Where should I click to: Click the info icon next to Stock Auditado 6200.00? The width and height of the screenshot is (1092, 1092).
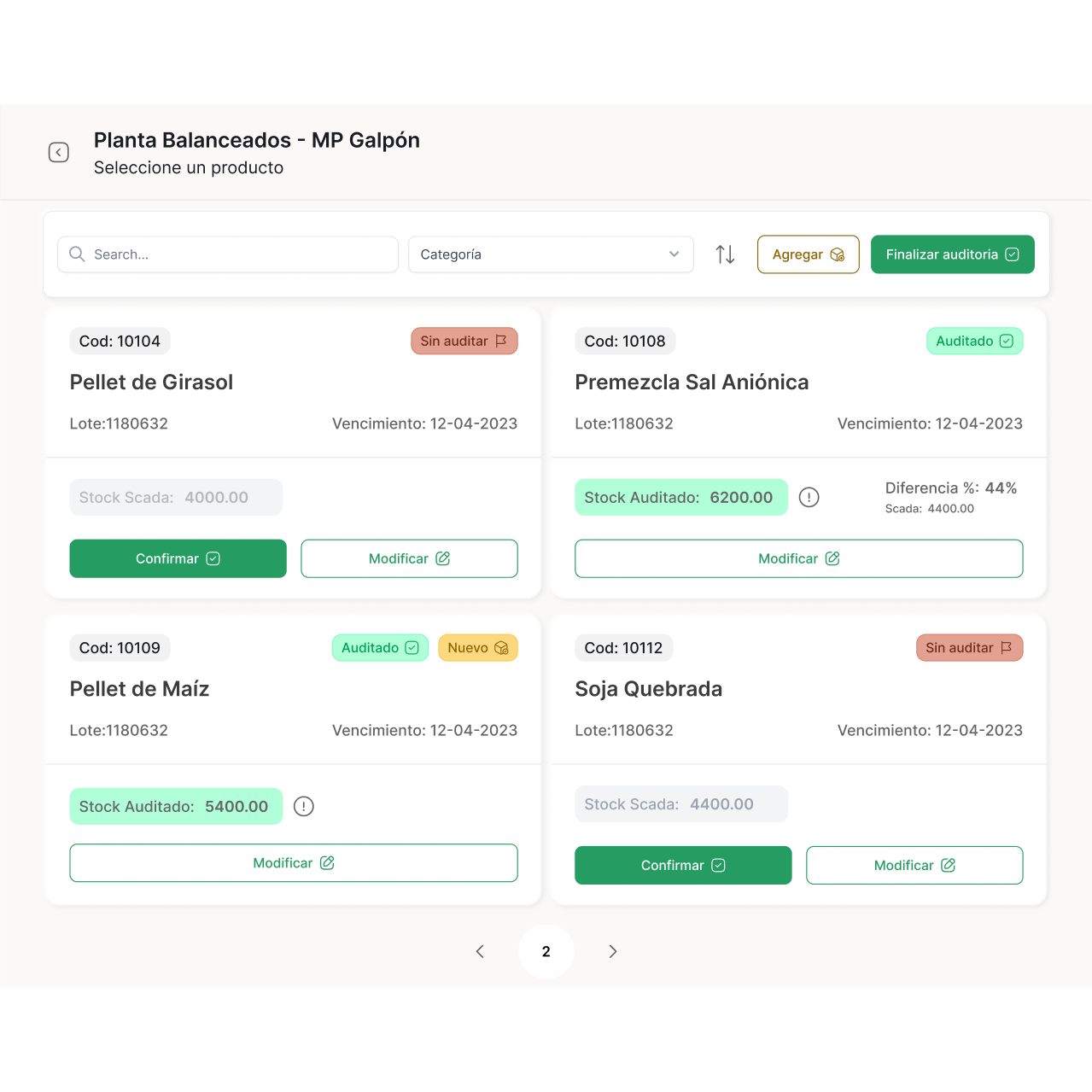click(809, 497)
